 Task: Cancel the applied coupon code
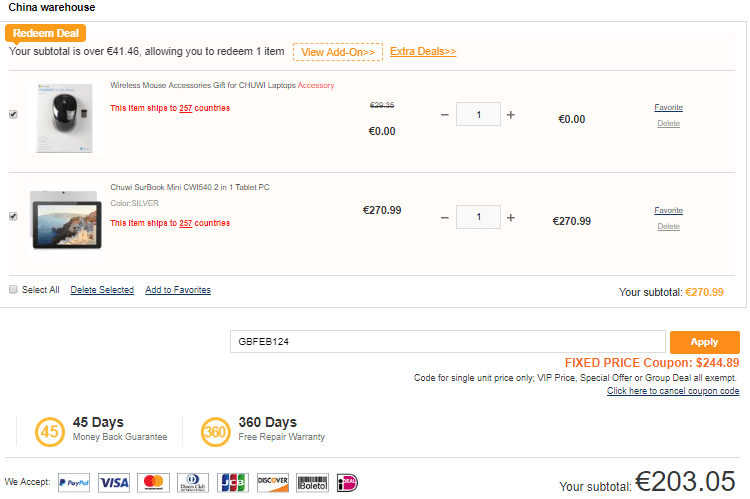672,391
